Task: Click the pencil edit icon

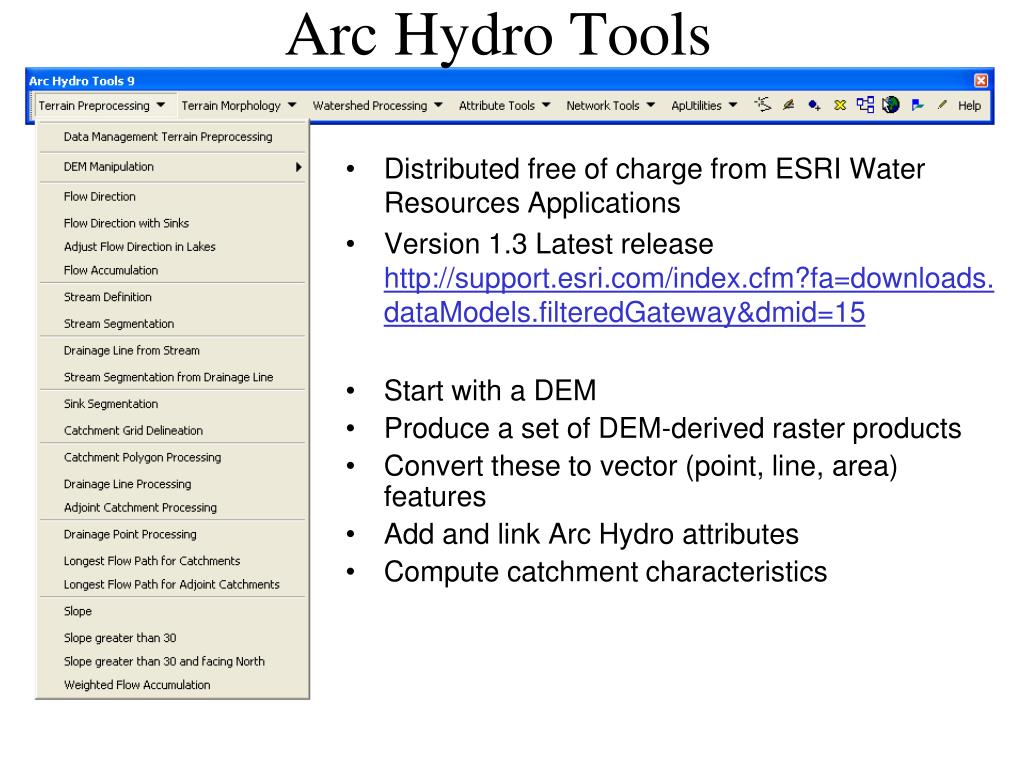Action: pyautogui.click(x=942, y=104)
